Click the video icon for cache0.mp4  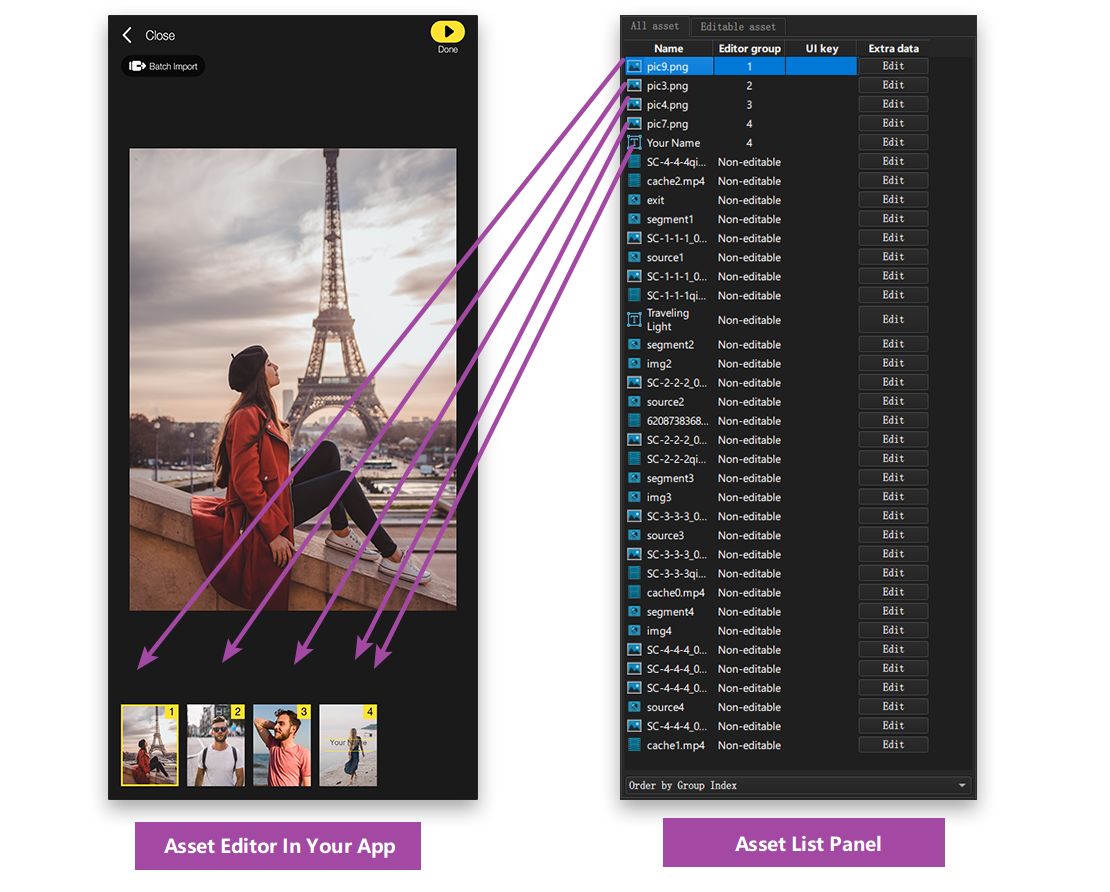point(634,593)
